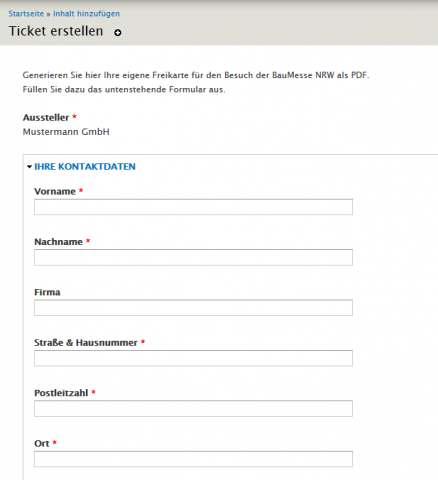Click the Ort text box
Screen dimensions: 438x480
coord(193,459)
